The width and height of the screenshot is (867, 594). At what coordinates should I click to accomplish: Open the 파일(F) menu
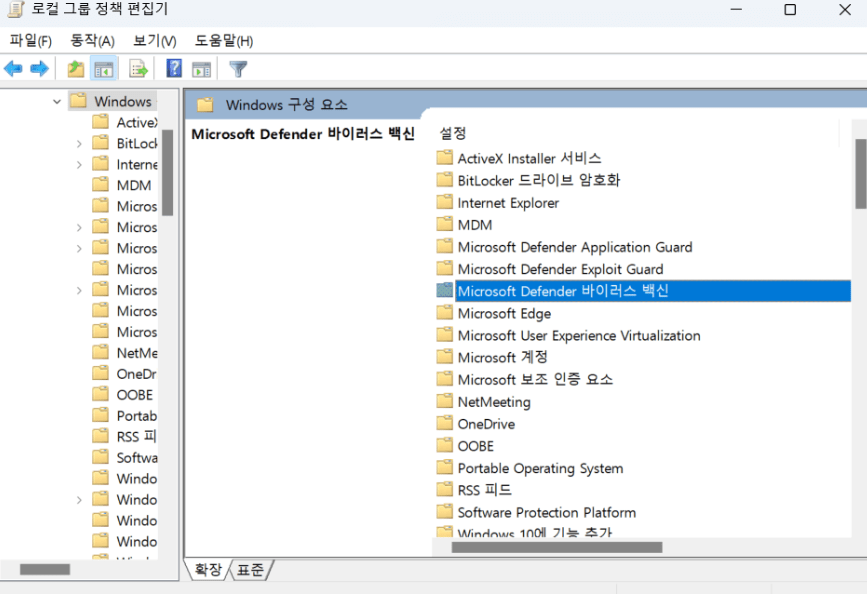click(x=31, y=40)
